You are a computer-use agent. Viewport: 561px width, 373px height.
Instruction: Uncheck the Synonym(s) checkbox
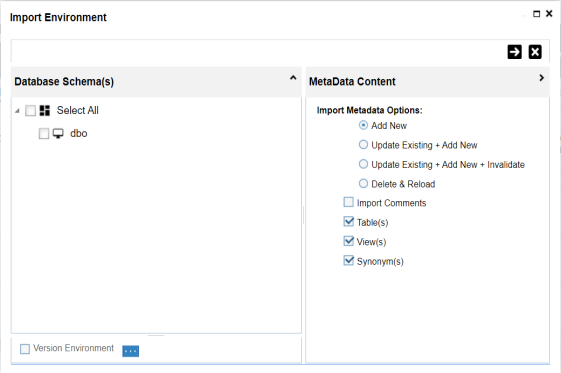click(x=348, y=260)
